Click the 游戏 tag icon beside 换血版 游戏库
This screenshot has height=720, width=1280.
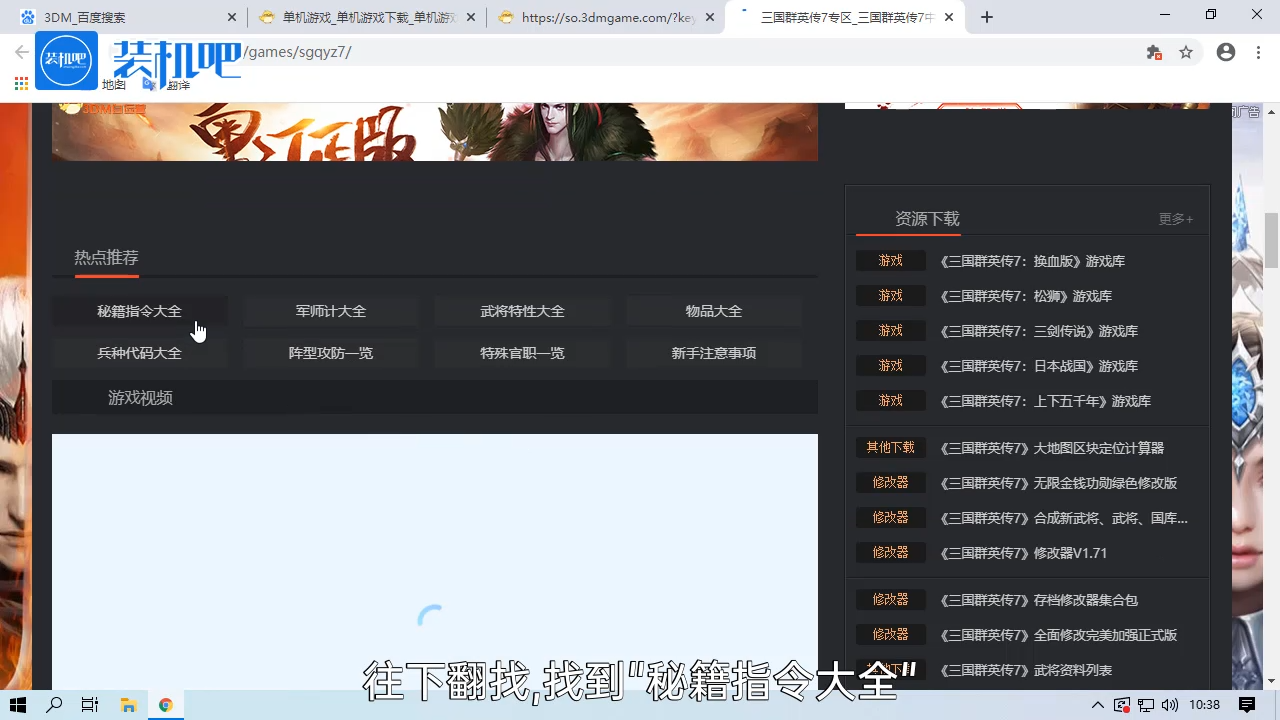click(890, 261)
